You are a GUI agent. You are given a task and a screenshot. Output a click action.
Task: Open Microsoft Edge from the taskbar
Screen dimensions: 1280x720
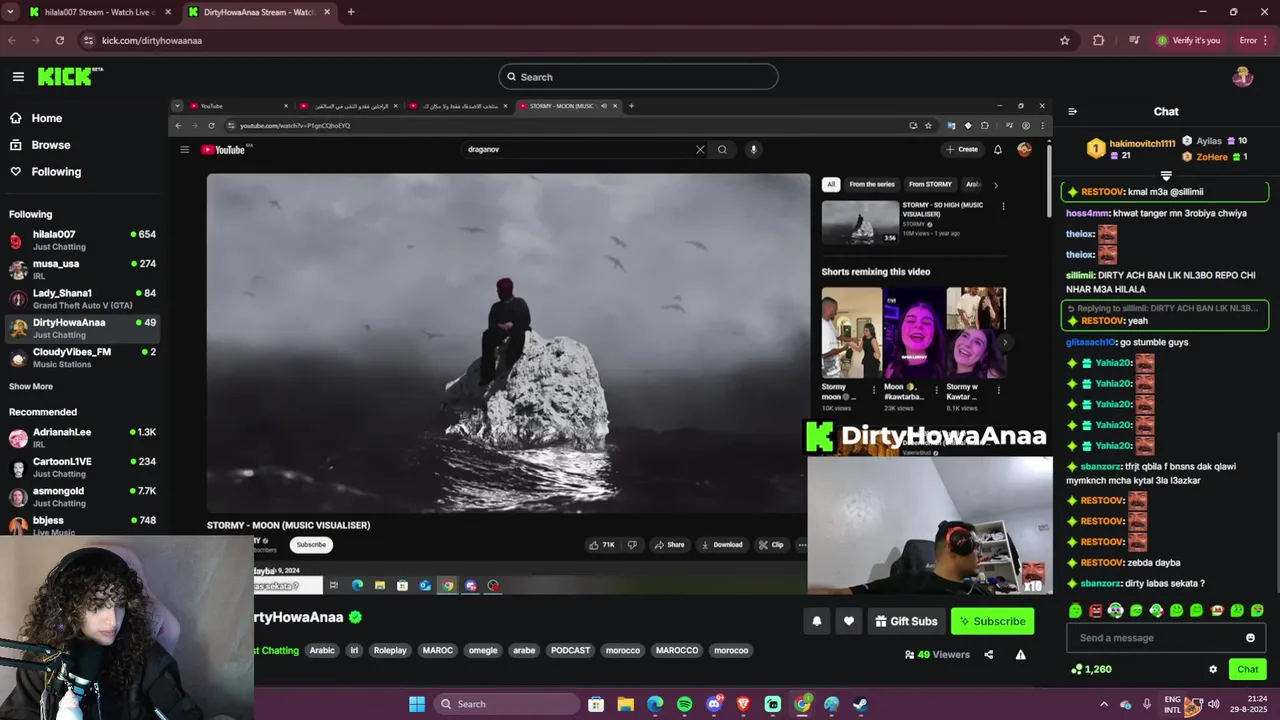click(655, 704)
